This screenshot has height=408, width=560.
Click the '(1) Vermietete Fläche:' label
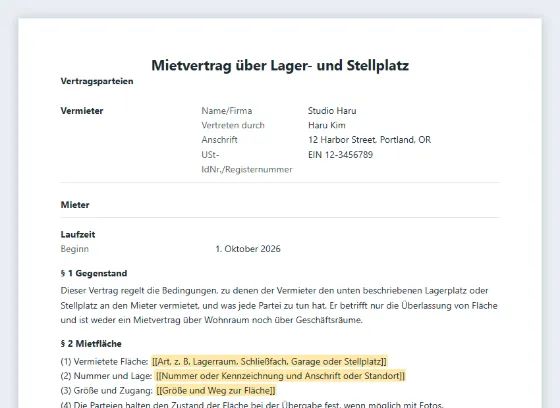(x=104, y=362)
